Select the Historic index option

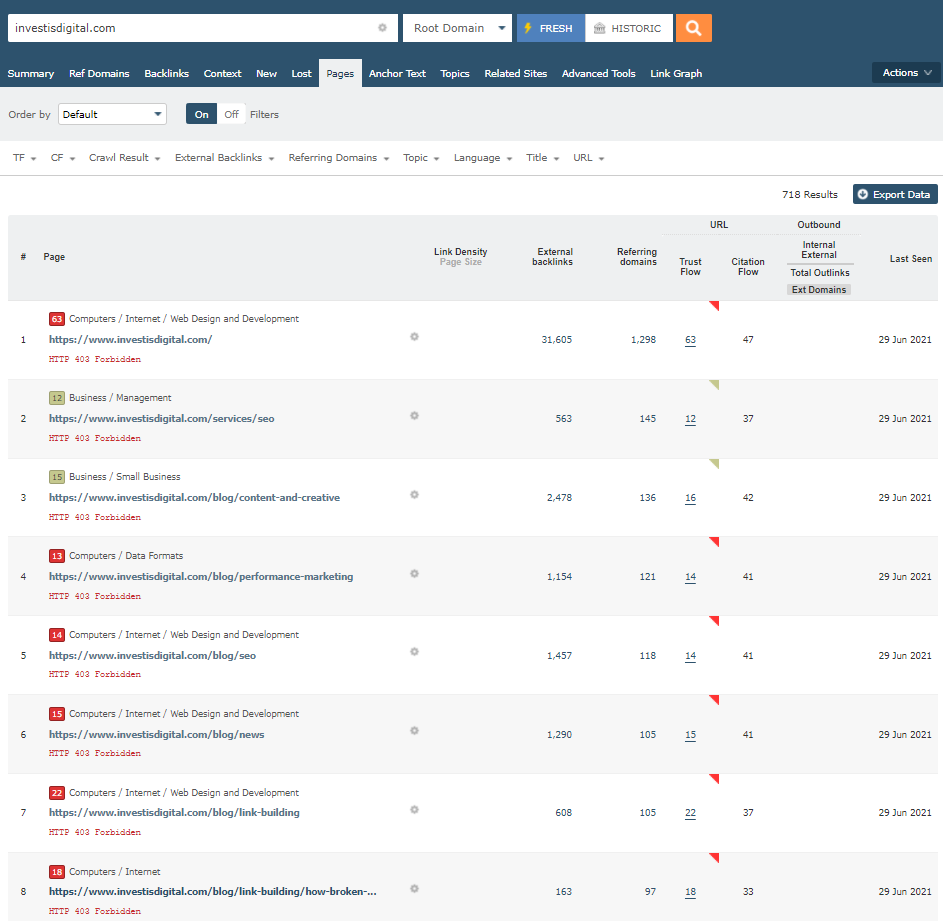[628, 28]
